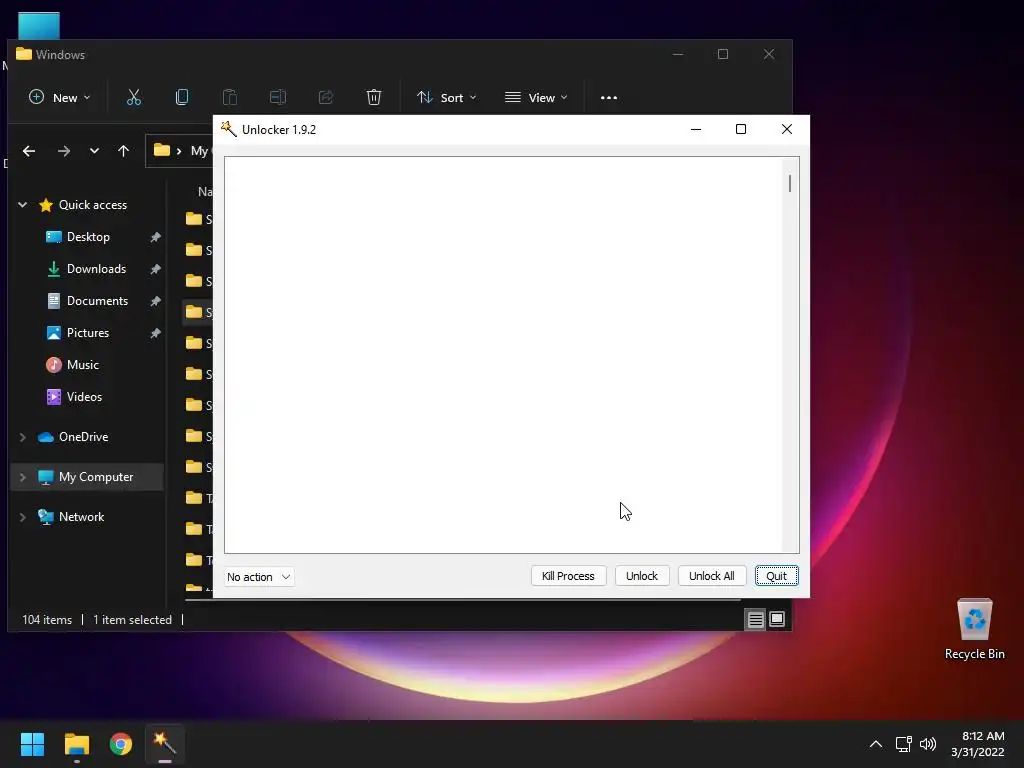Image resolution: width=1024 pixels, height=768 pixels.
Task: Show hidden system tray icons
Action: pyautogui.click(x=876, y=744)
